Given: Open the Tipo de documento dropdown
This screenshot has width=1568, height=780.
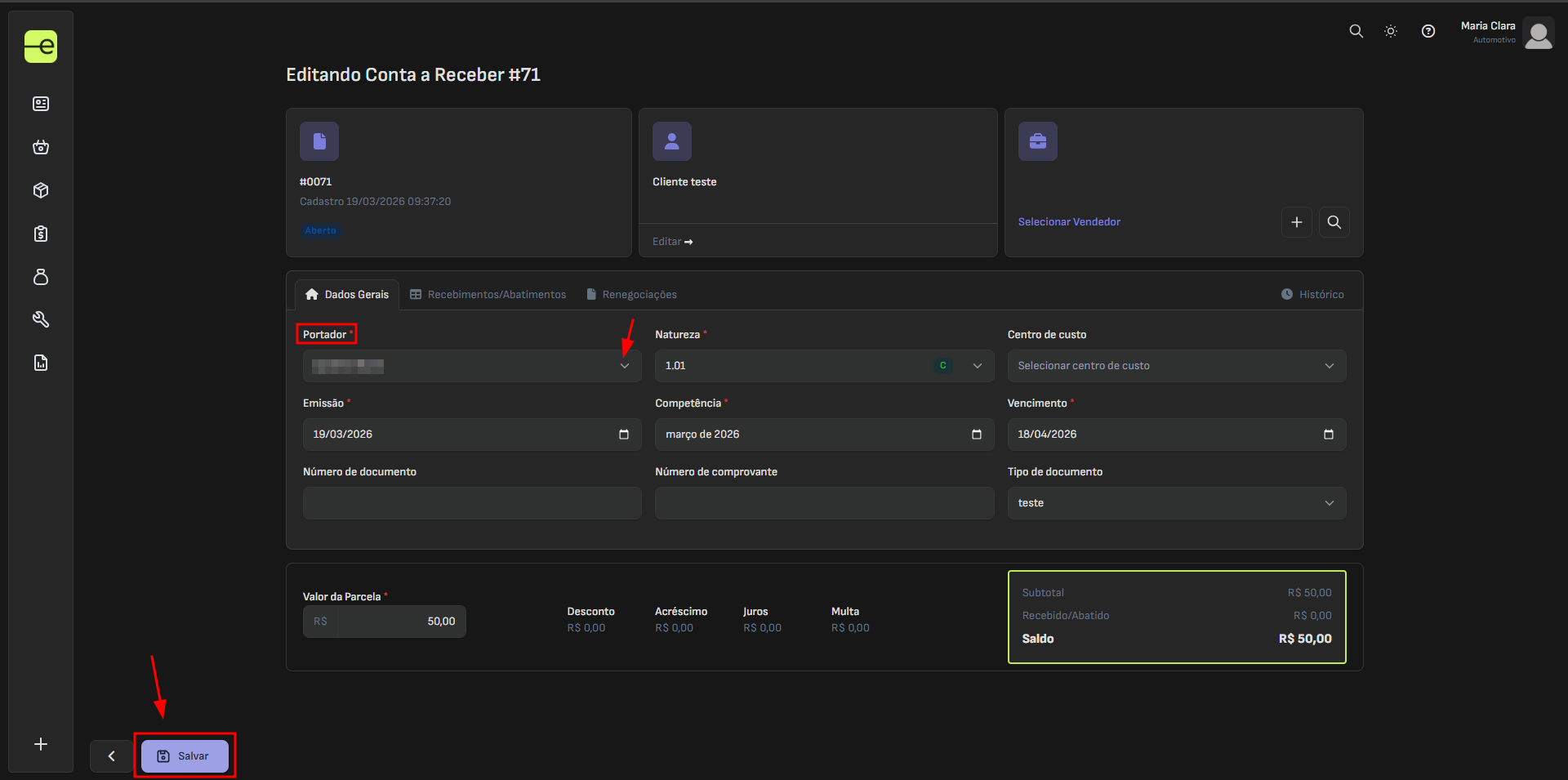Looking at the screenshot, I should coord(1329,503).
